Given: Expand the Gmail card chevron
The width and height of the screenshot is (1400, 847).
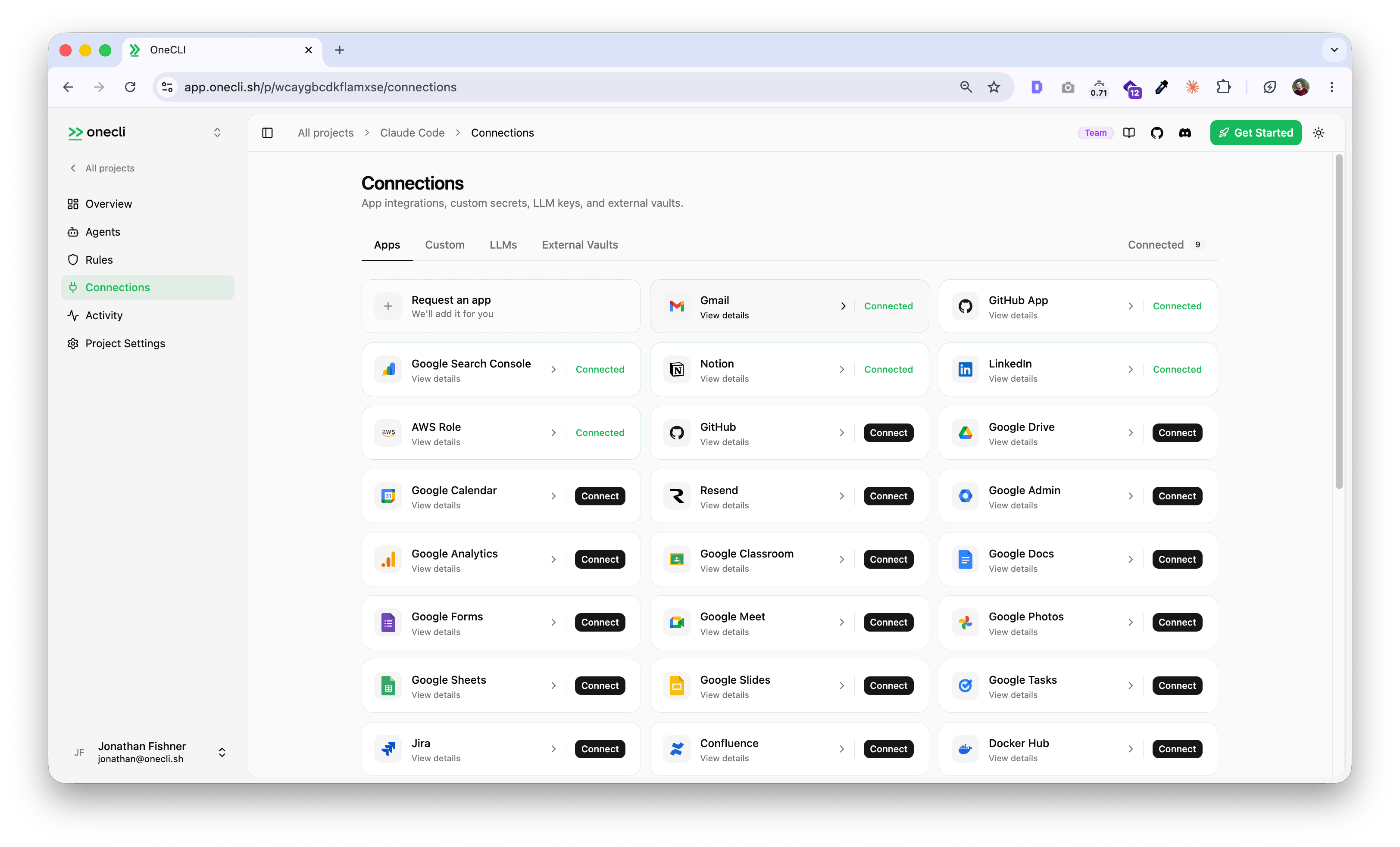Looking at the screenshot, I should point(843,306).
